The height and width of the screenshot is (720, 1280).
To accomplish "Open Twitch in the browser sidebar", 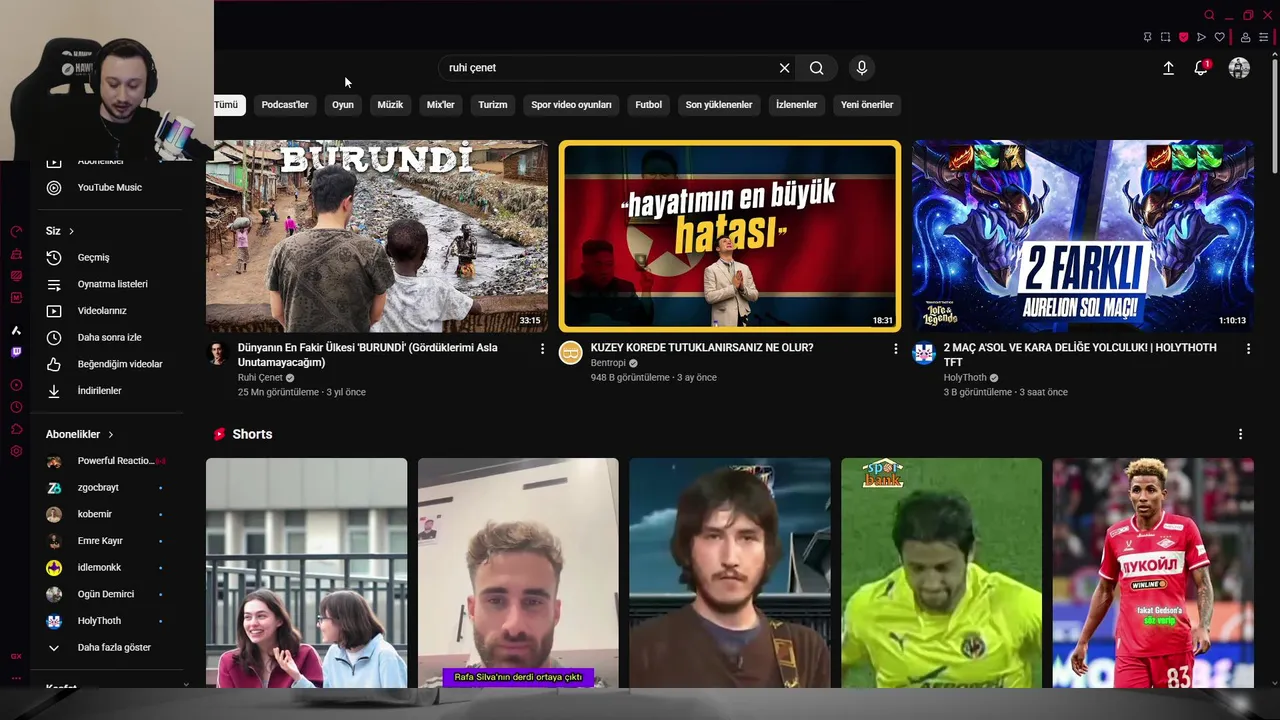I will [16, 352].
